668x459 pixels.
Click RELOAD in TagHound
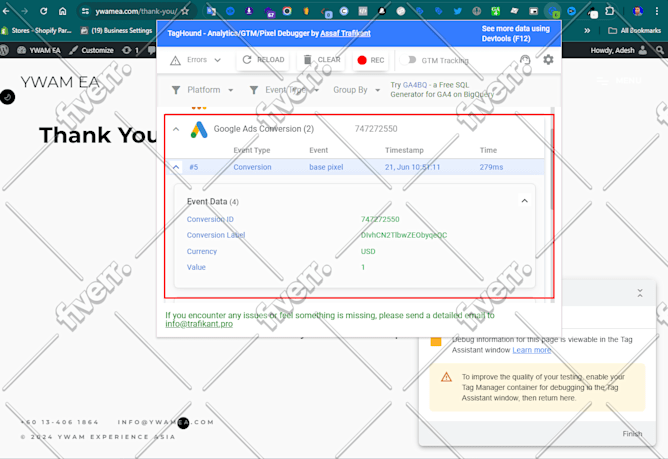tap(263, 60)
